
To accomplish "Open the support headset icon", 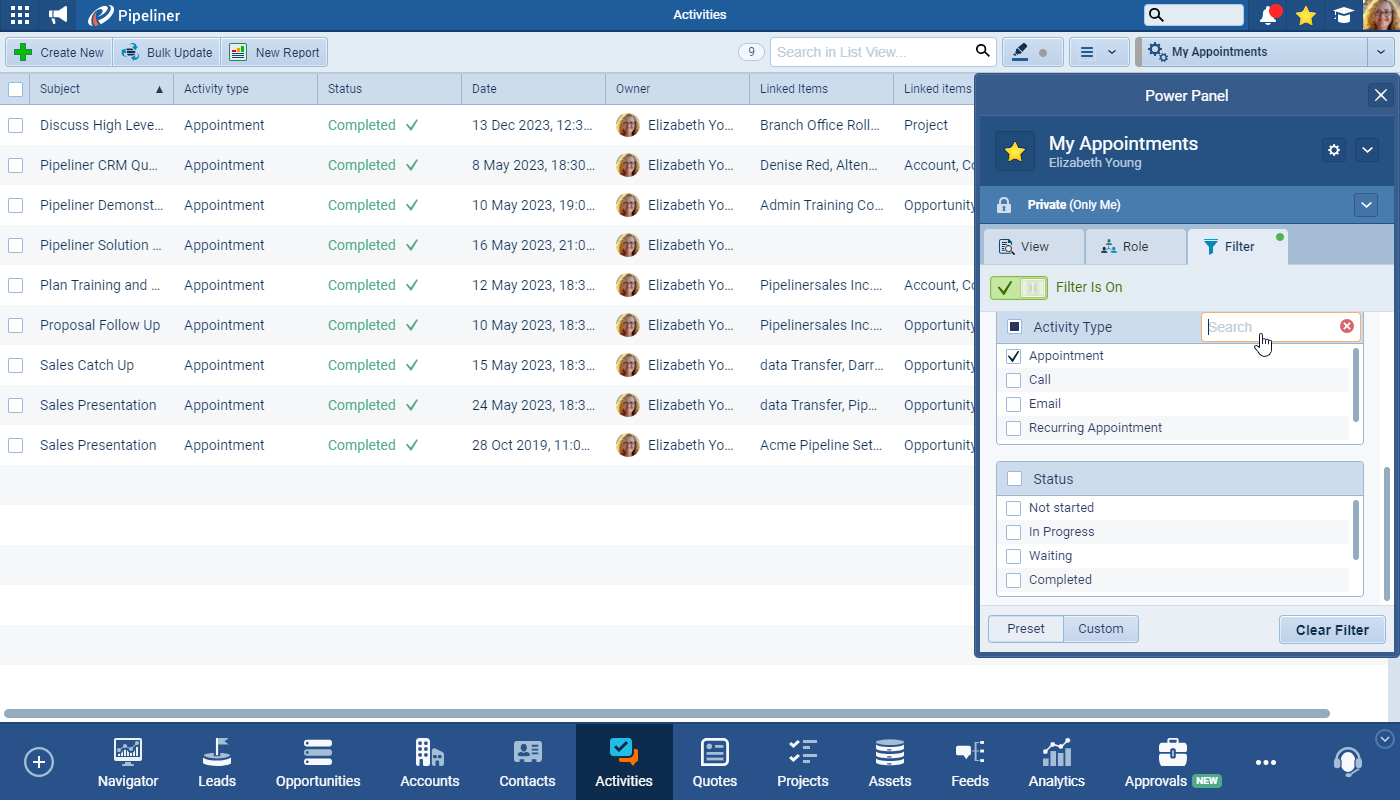I will [1347, 761].
